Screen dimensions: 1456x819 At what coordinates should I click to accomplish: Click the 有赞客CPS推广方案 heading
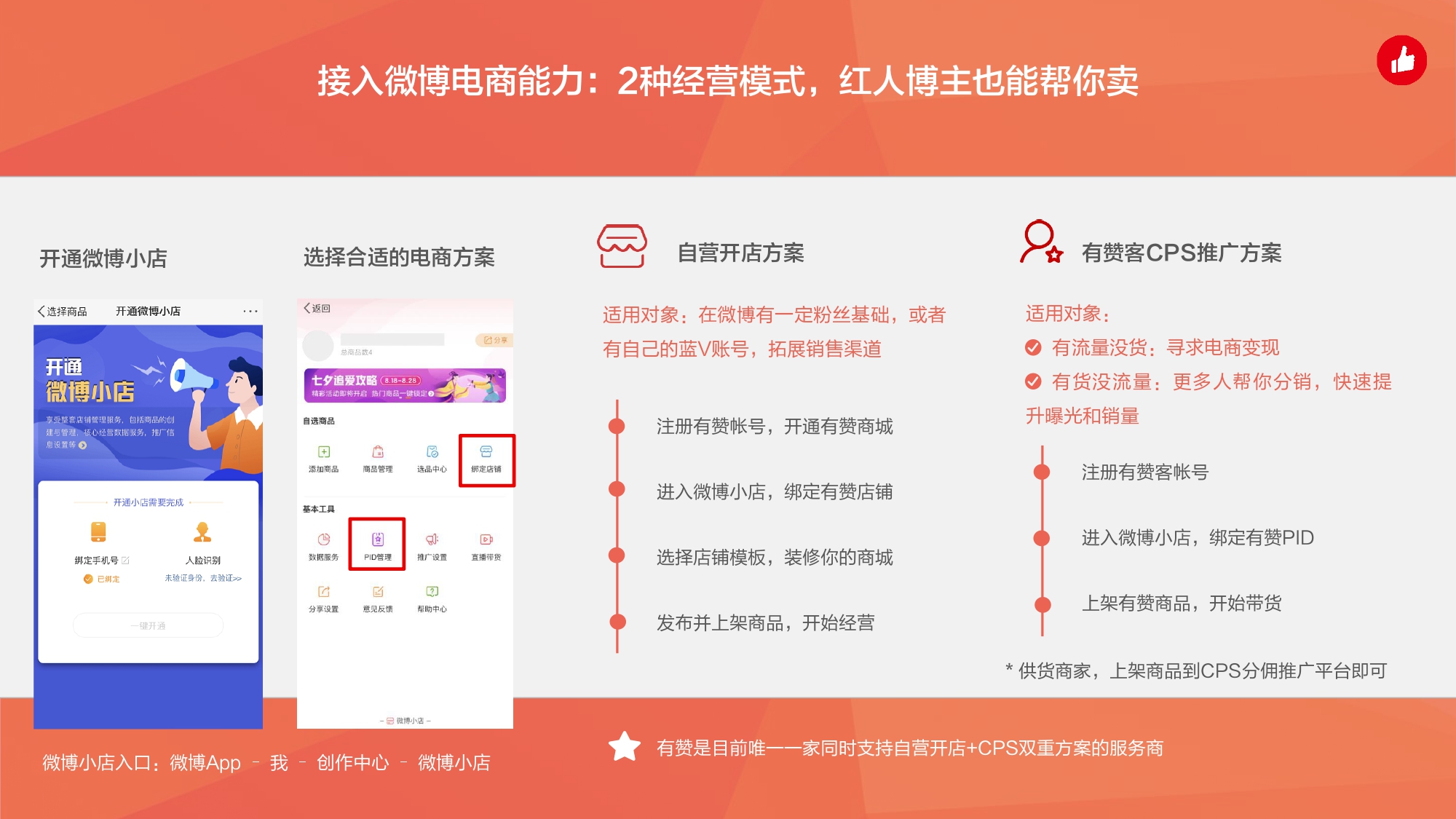pyautogui.click(x=1182, y=253)
